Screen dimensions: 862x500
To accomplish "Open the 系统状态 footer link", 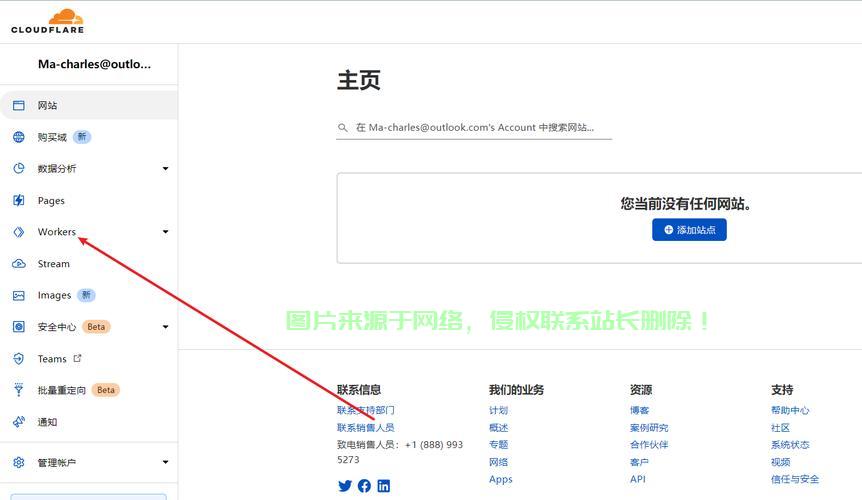I will click(x=790, y=445).
